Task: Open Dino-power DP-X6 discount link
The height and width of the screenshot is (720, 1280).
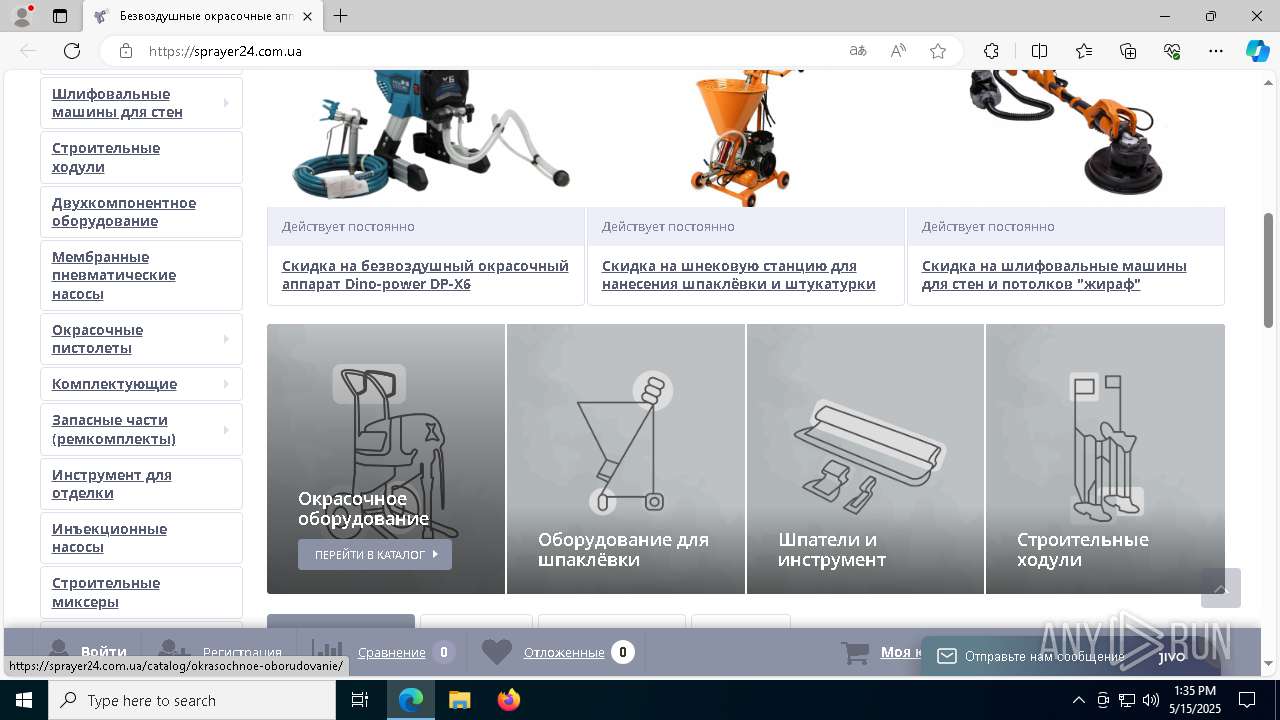Action: click(x=425, y=275)
